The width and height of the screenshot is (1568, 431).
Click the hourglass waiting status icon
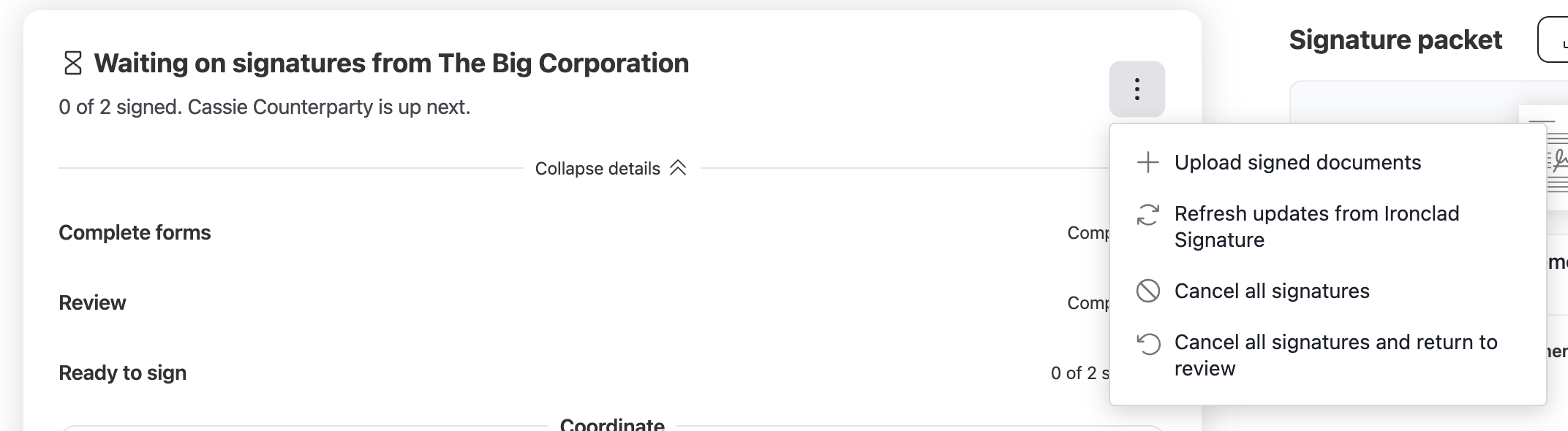click(x=73, y=63)
